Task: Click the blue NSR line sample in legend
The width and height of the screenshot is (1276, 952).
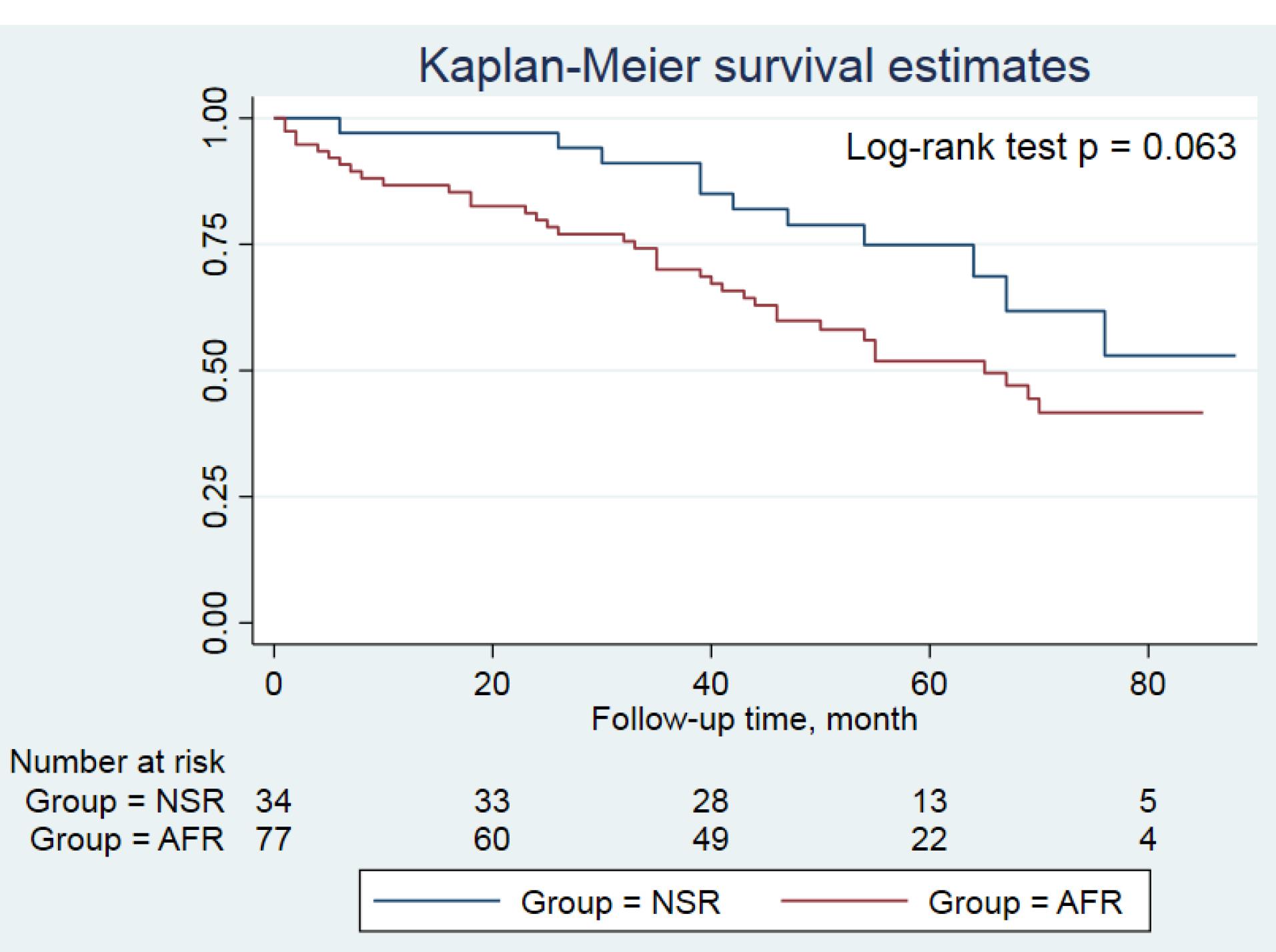Action: [436, 901]
